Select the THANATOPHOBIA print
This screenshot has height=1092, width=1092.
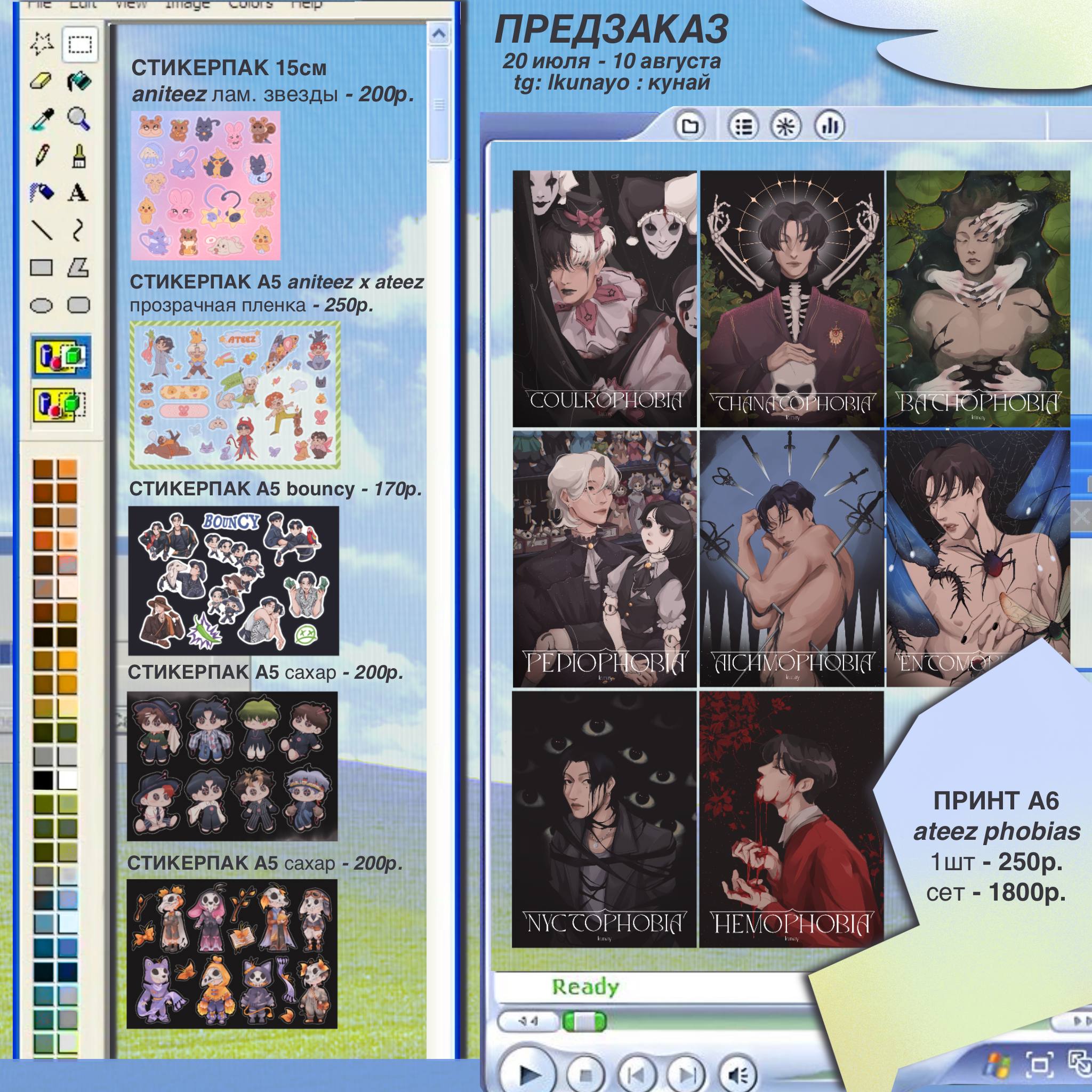click(792, 299)
